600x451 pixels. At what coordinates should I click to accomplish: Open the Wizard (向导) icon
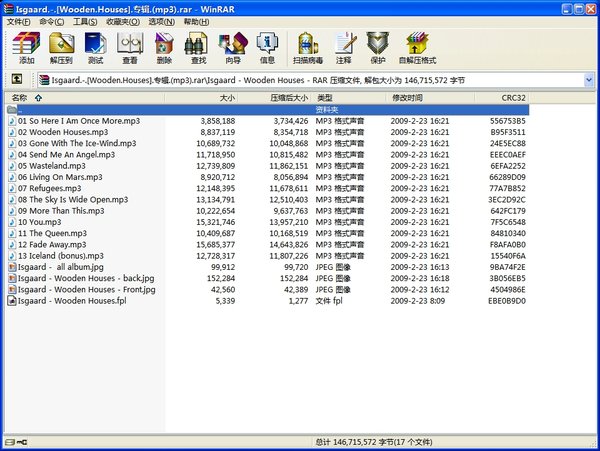233,48
